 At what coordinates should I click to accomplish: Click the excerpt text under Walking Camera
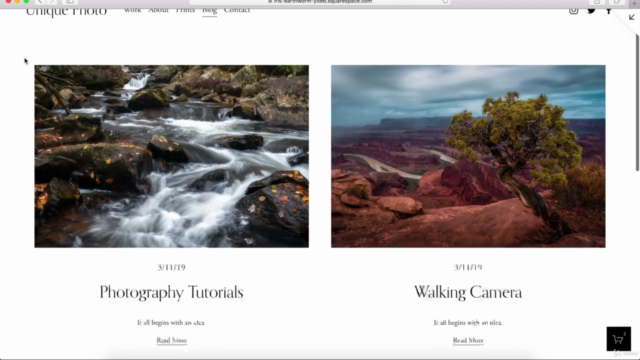pos(468,322)
